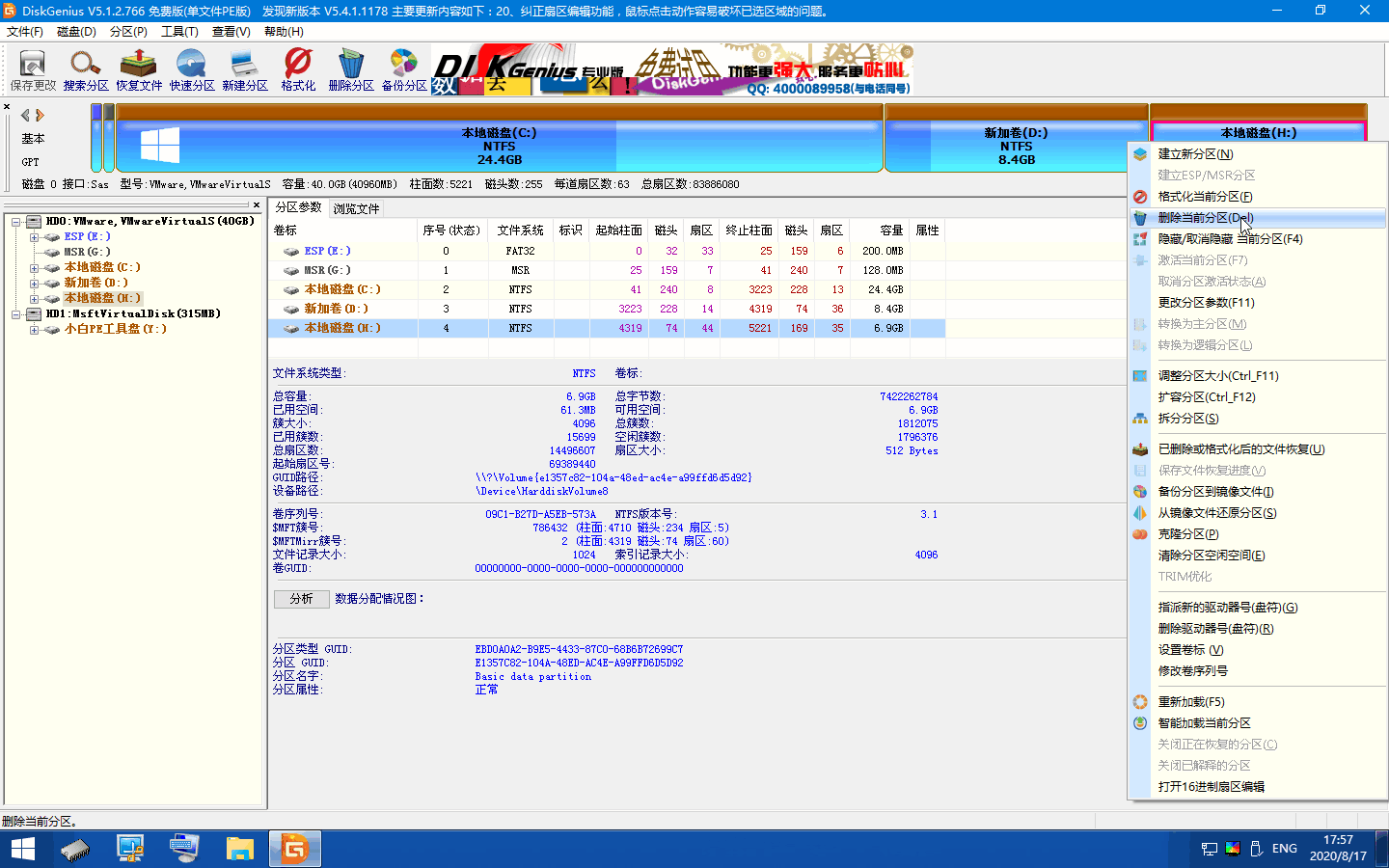The height and width of the screenshot is (868, 1389).
Task: Select the 本地磁盘(C:) partition bar in the disk map
Action: click(500, 138)
